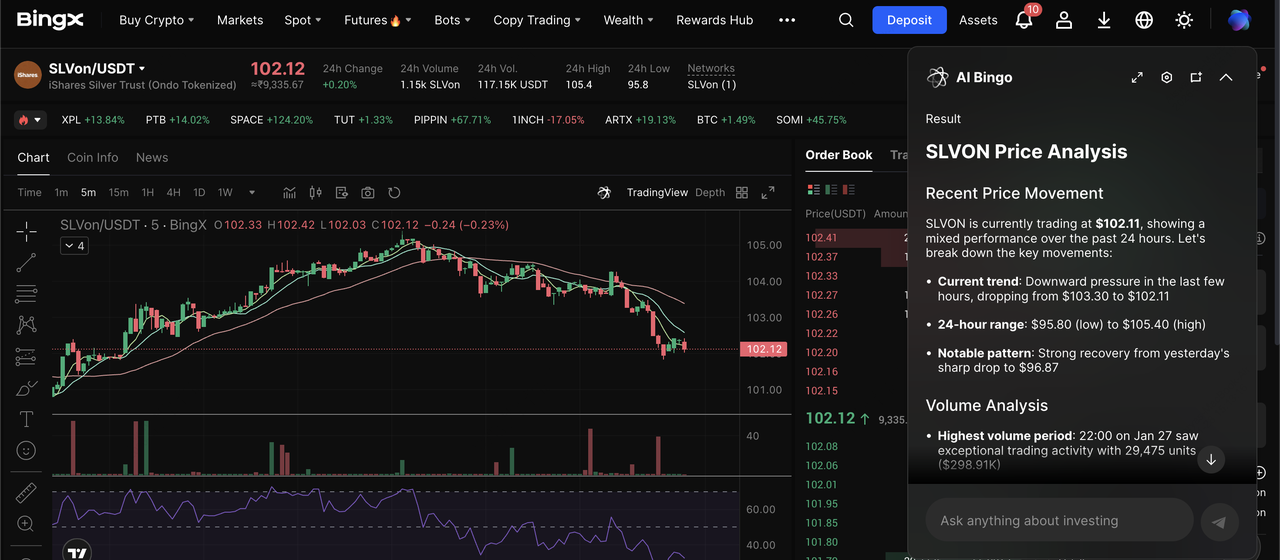Click the blue Deposit button
Viewport: 1280px width, 560px height.
909,20
